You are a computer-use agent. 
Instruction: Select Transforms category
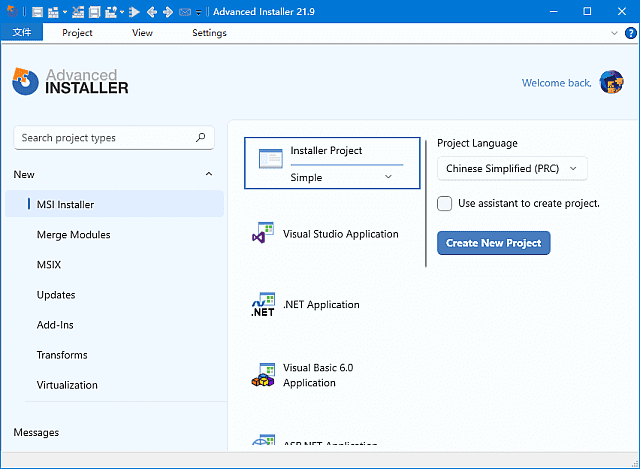point(62,355)
